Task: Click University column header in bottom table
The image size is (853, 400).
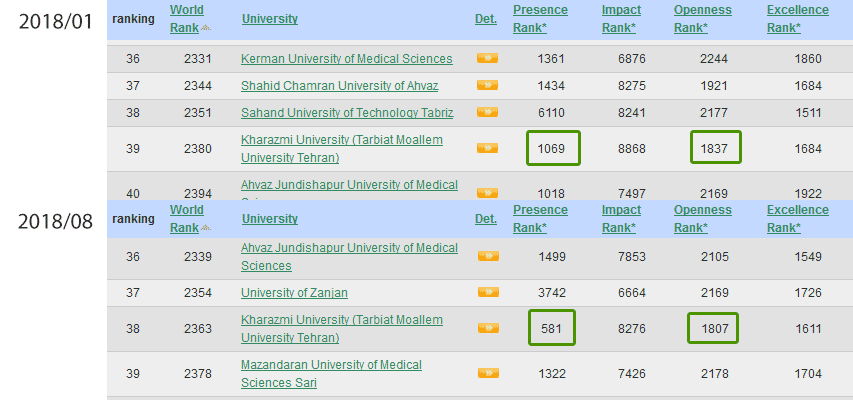Action: tap(270, 219)
